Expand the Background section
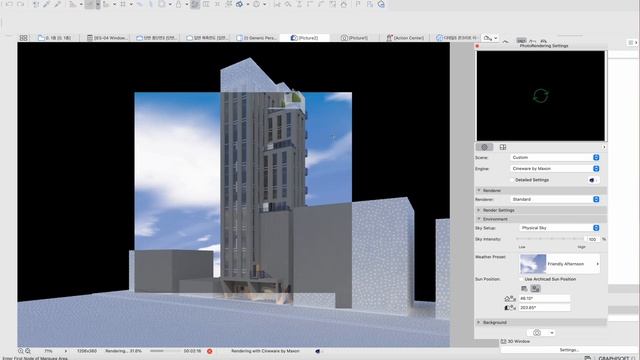 [479, 322]
